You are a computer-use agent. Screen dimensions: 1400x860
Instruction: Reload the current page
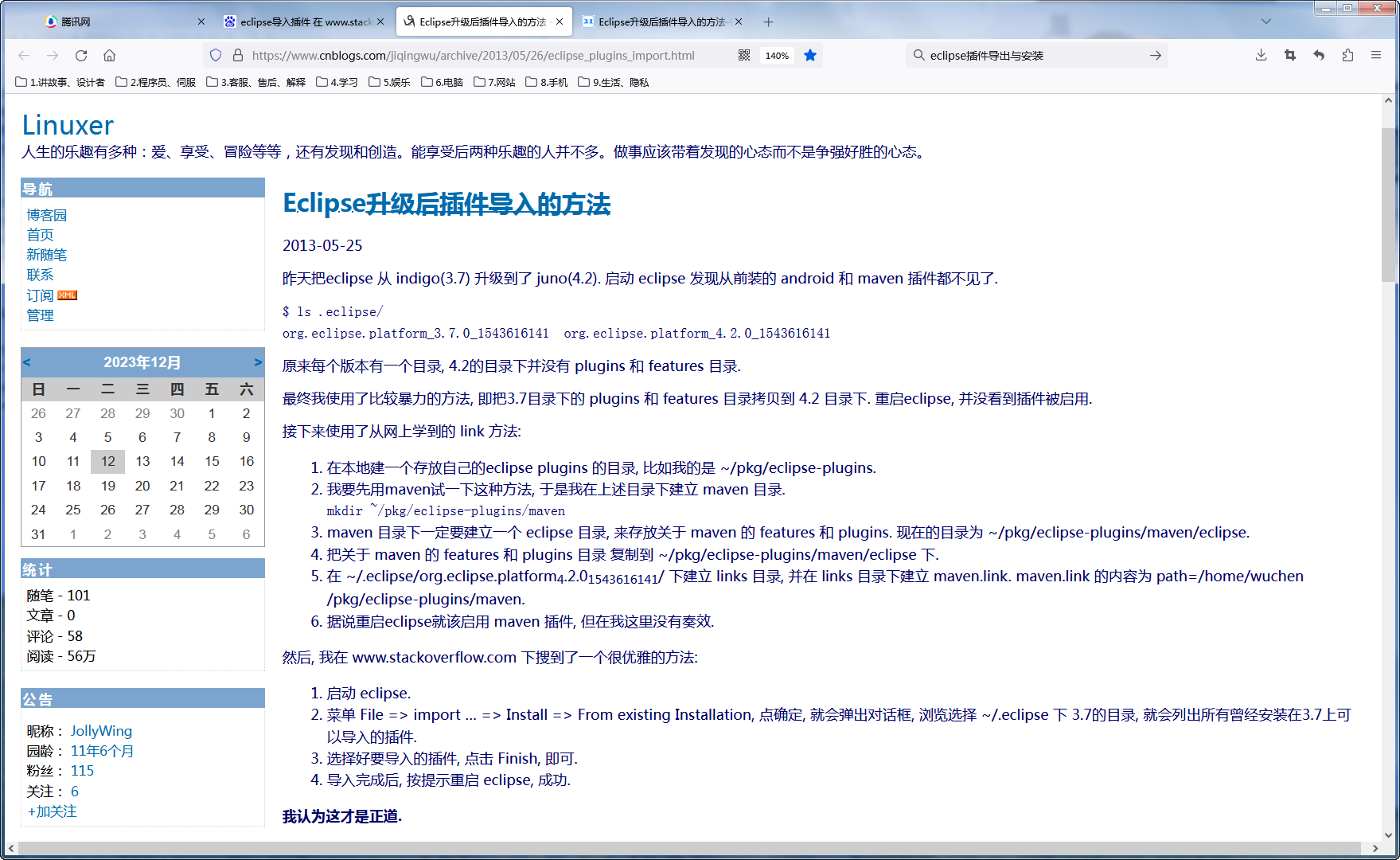[x=81, y=55]
